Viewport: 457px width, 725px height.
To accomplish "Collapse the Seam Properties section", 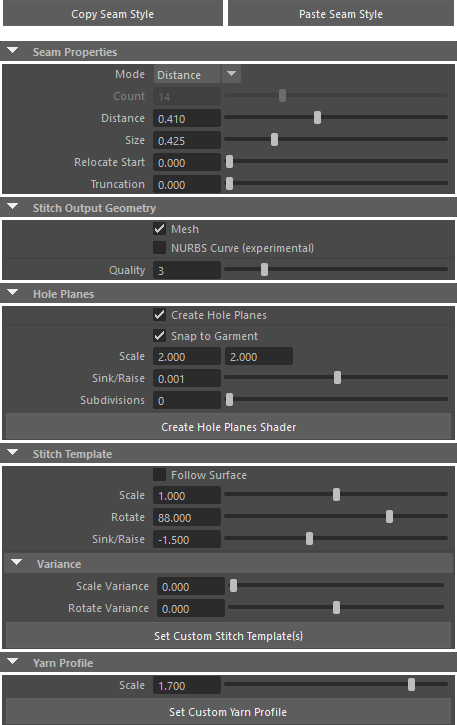I will click(13, 51).
